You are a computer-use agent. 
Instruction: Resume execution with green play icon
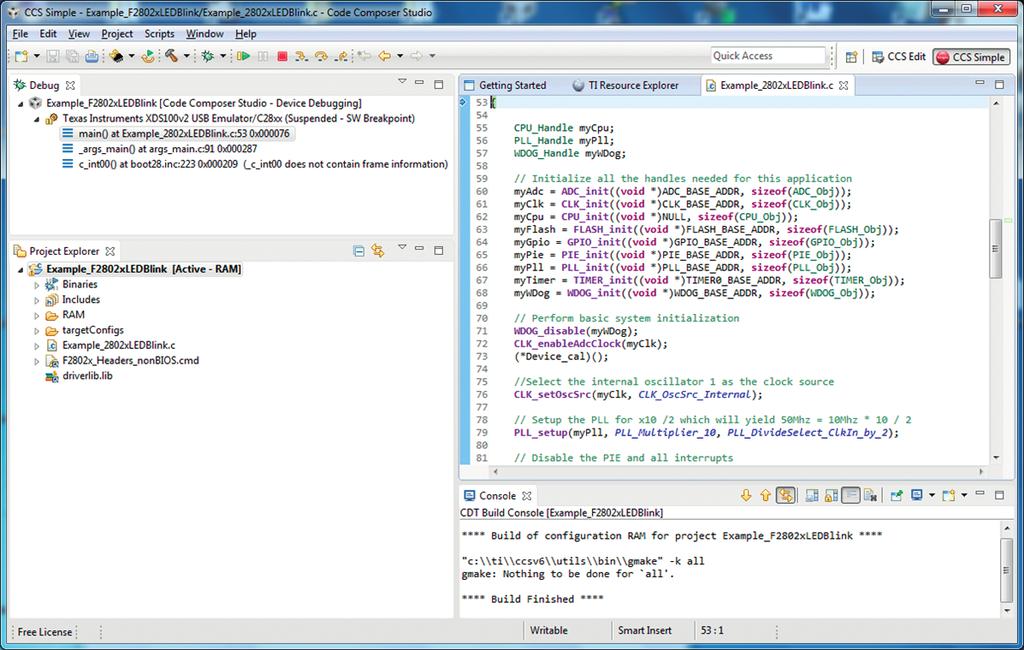[244, 57]
